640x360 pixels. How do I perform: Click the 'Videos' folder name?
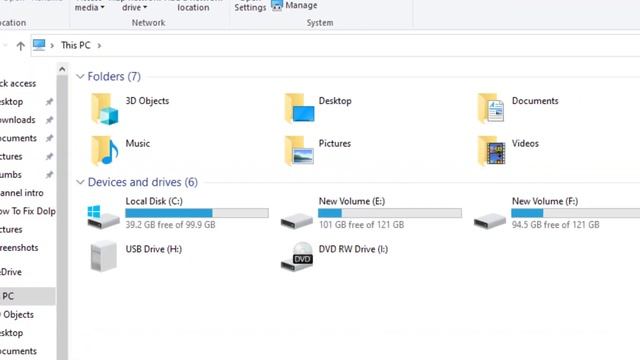pyautogui.click(x=525, y=143)
